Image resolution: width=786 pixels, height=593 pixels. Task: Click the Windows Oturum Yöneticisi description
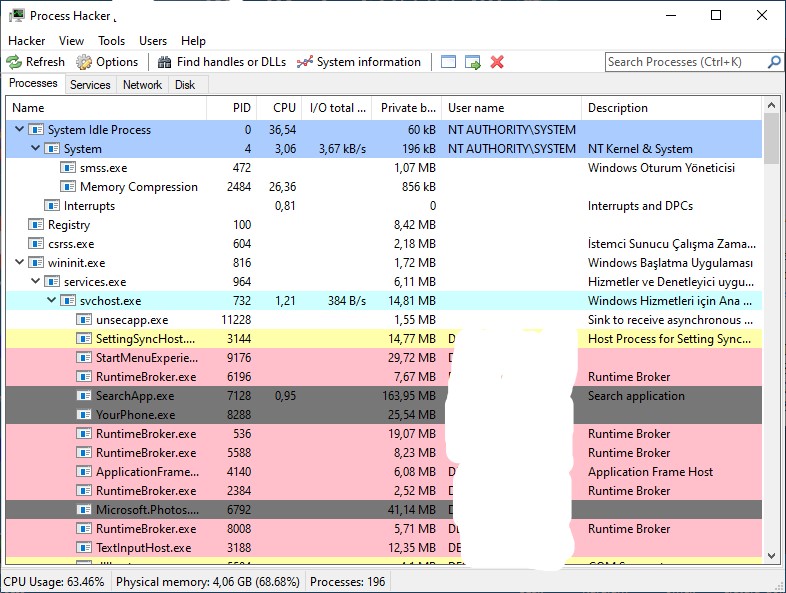tap(661, 167)
